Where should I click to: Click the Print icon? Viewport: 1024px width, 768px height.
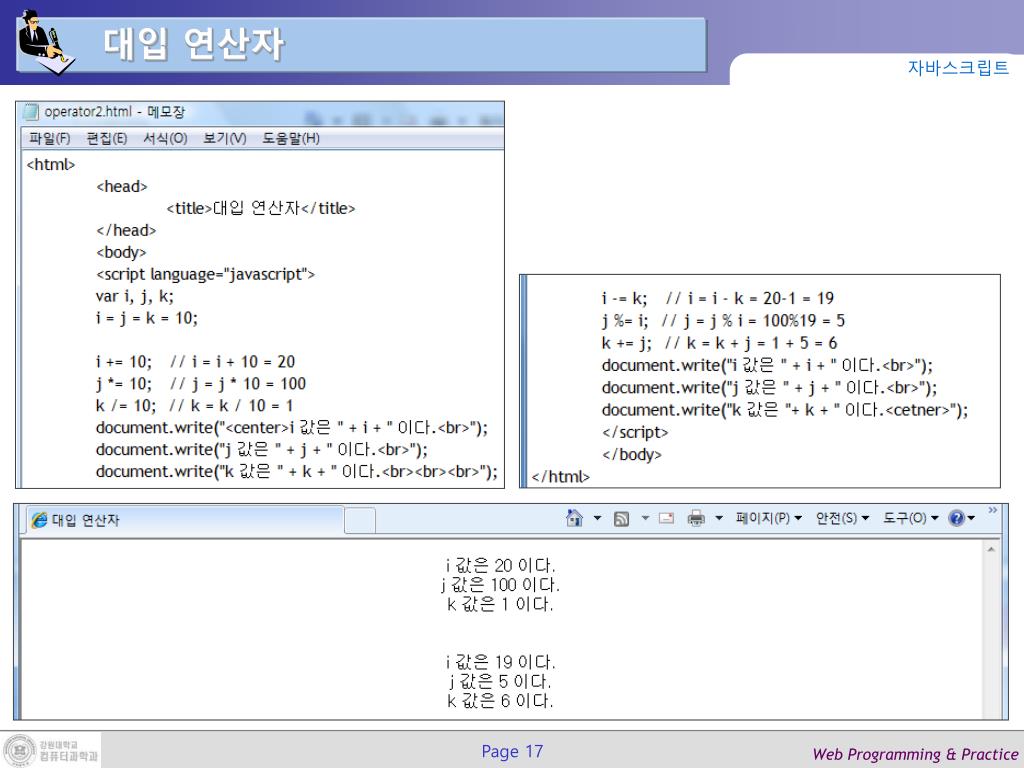tap(696, 519)
